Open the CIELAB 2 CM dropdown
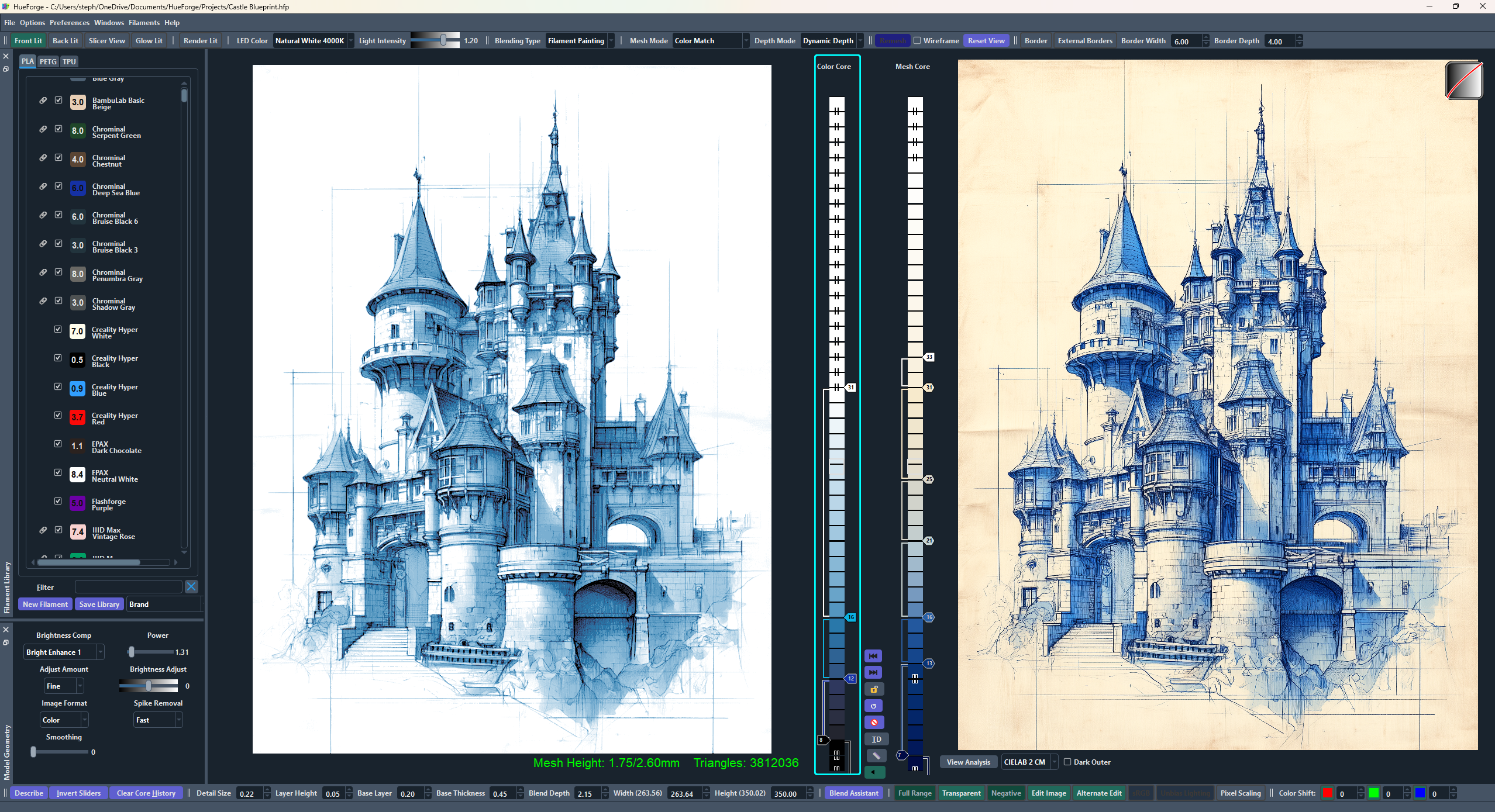1495x812 pixels. 1029,762
